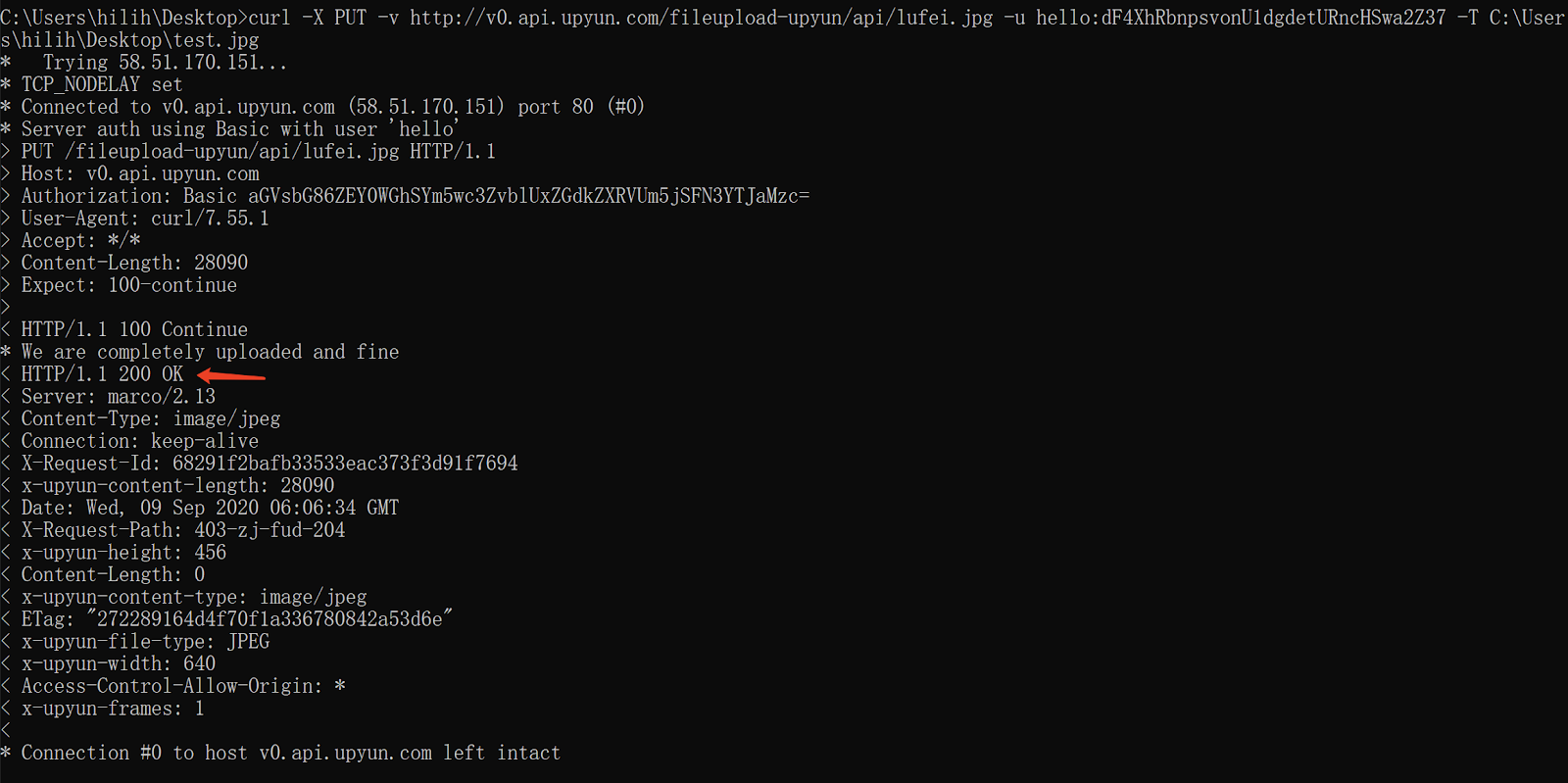The image size is (1568, 783).
Task: Click the Expect: 100-continue line
Action: pos(119,285)
